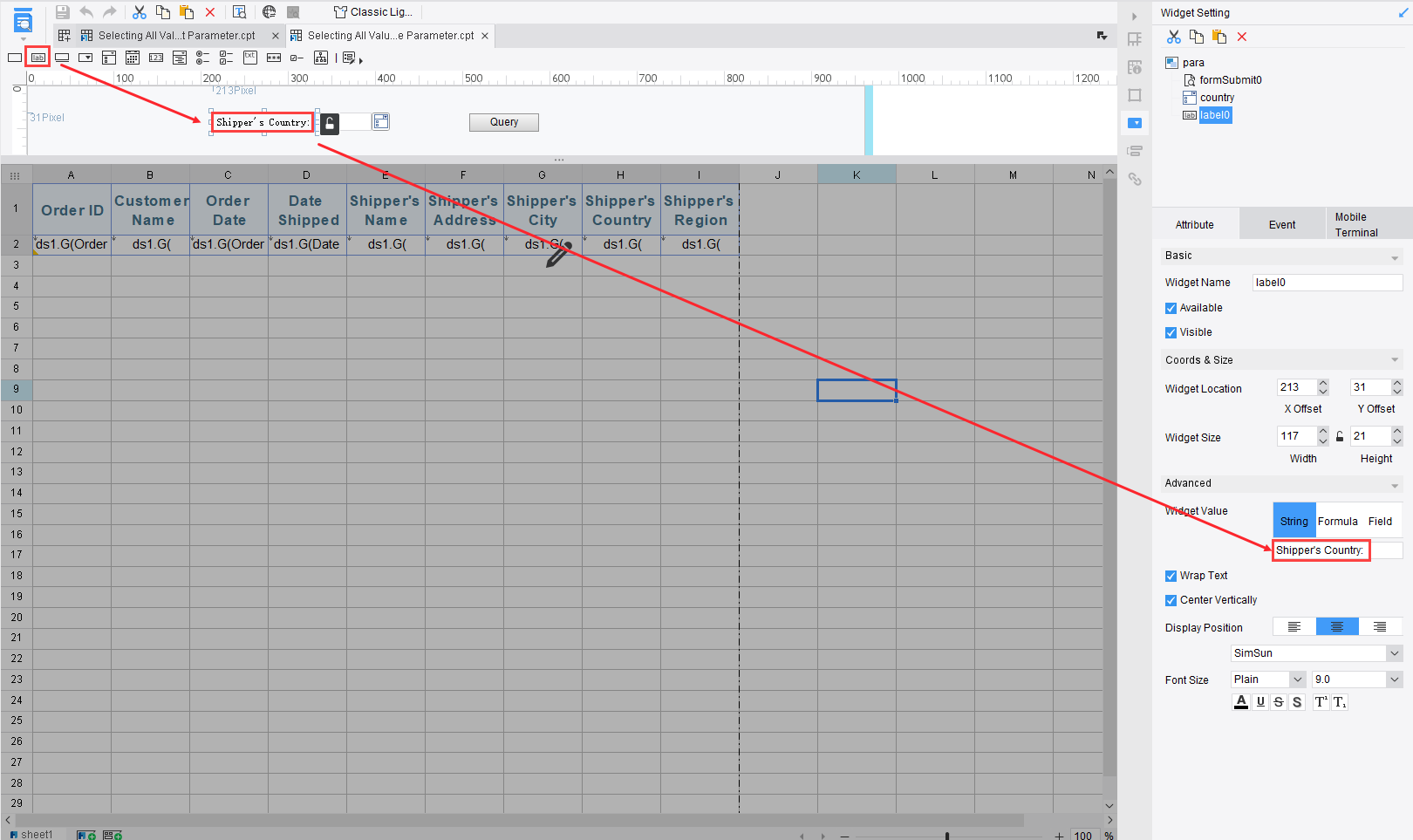Apply underline formatting in font settings
The height and width of the screenshot is (840, 1413).
1259,701
